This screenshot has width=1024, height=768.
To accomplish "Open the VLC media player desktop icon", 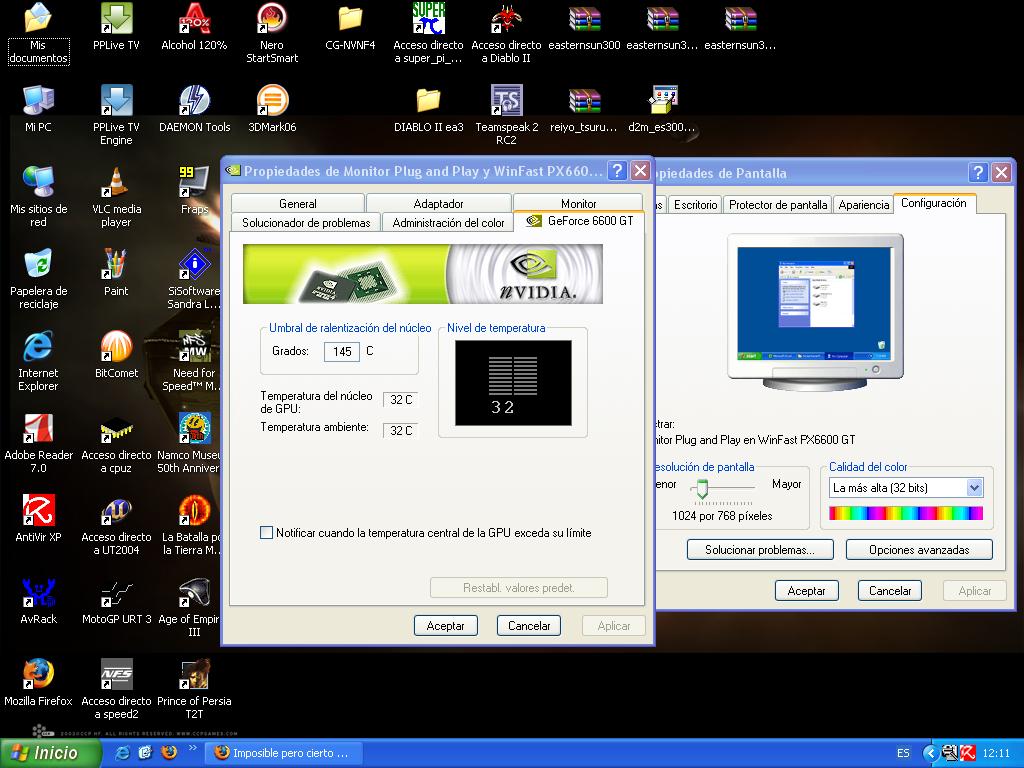I will pos(116,183).
